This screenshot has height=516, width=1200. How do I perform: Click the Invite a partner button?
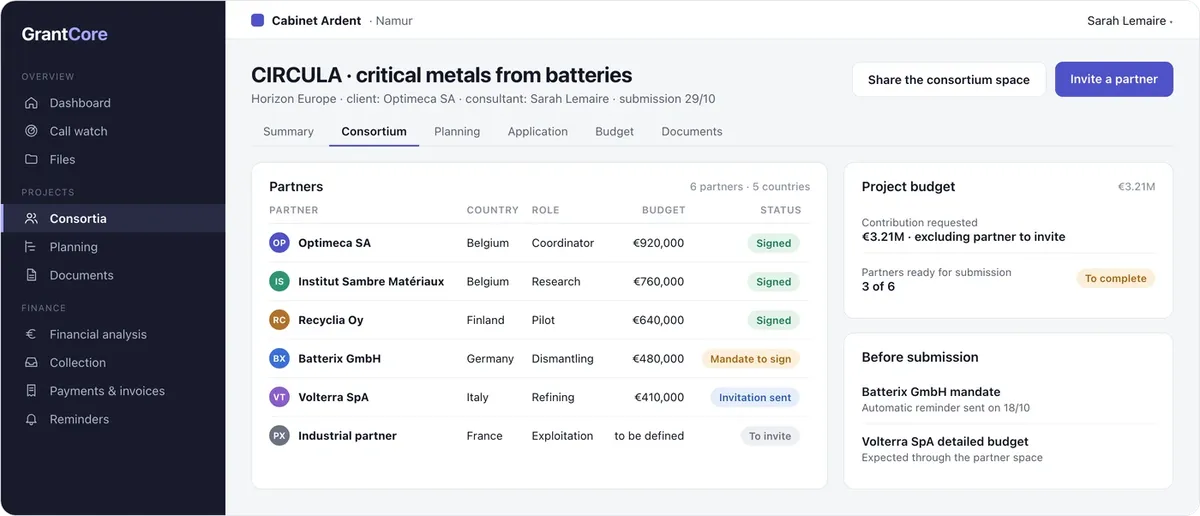click(1114, 80)
